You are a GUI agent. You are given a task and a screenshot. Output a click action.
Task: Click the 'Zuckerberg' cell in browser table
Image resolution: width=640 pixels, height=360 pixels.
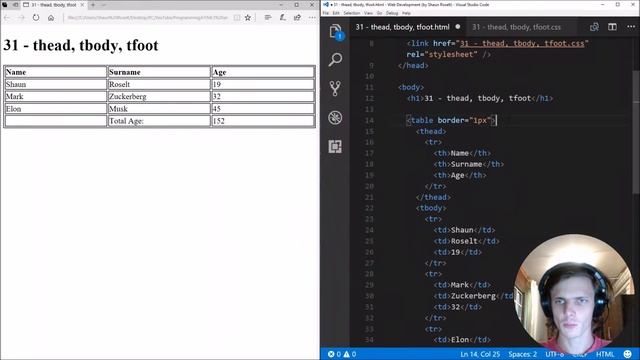click(x=159, y=96)
